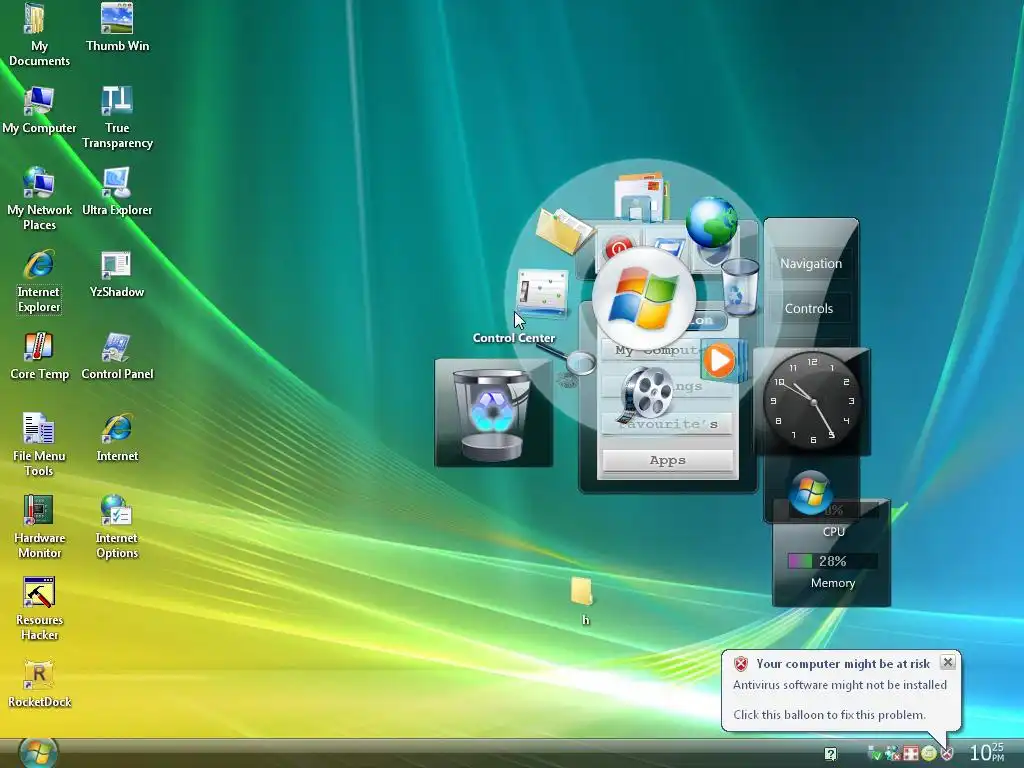Close the 'Your computer might be at risk' balloon

pyautogui.click(x=948, y=662)
